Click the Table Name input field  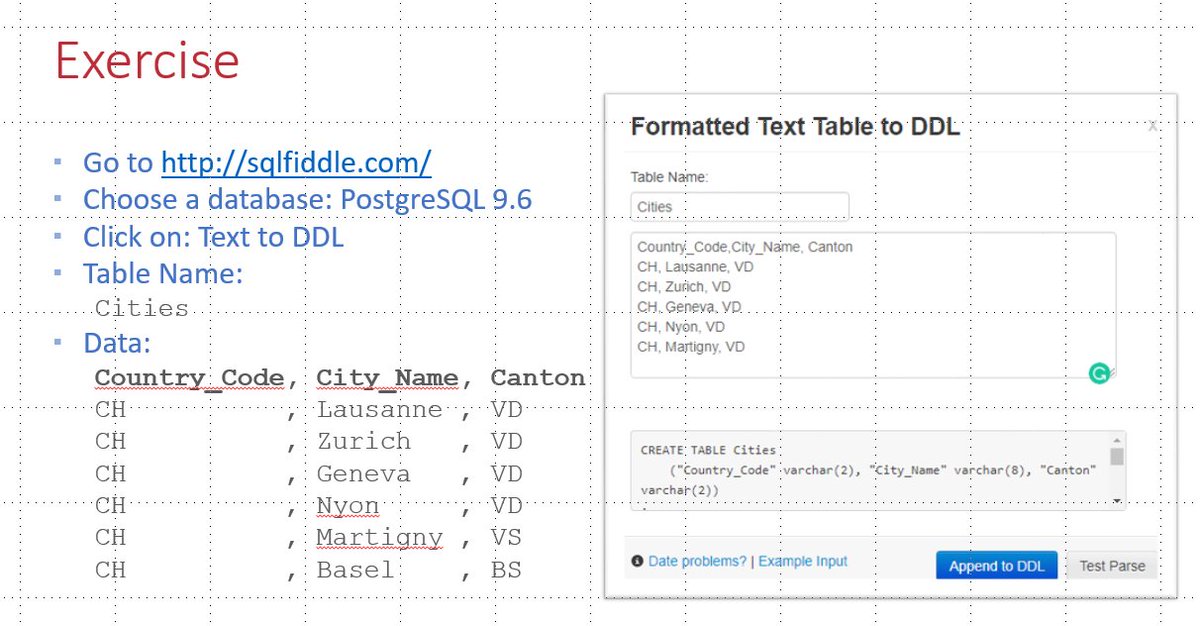[740, 206]
